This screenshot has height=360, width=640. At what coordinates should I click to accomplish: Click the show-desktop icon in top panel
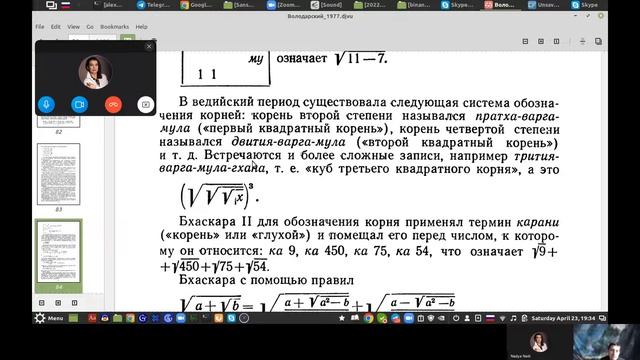[x=51, y=5]
